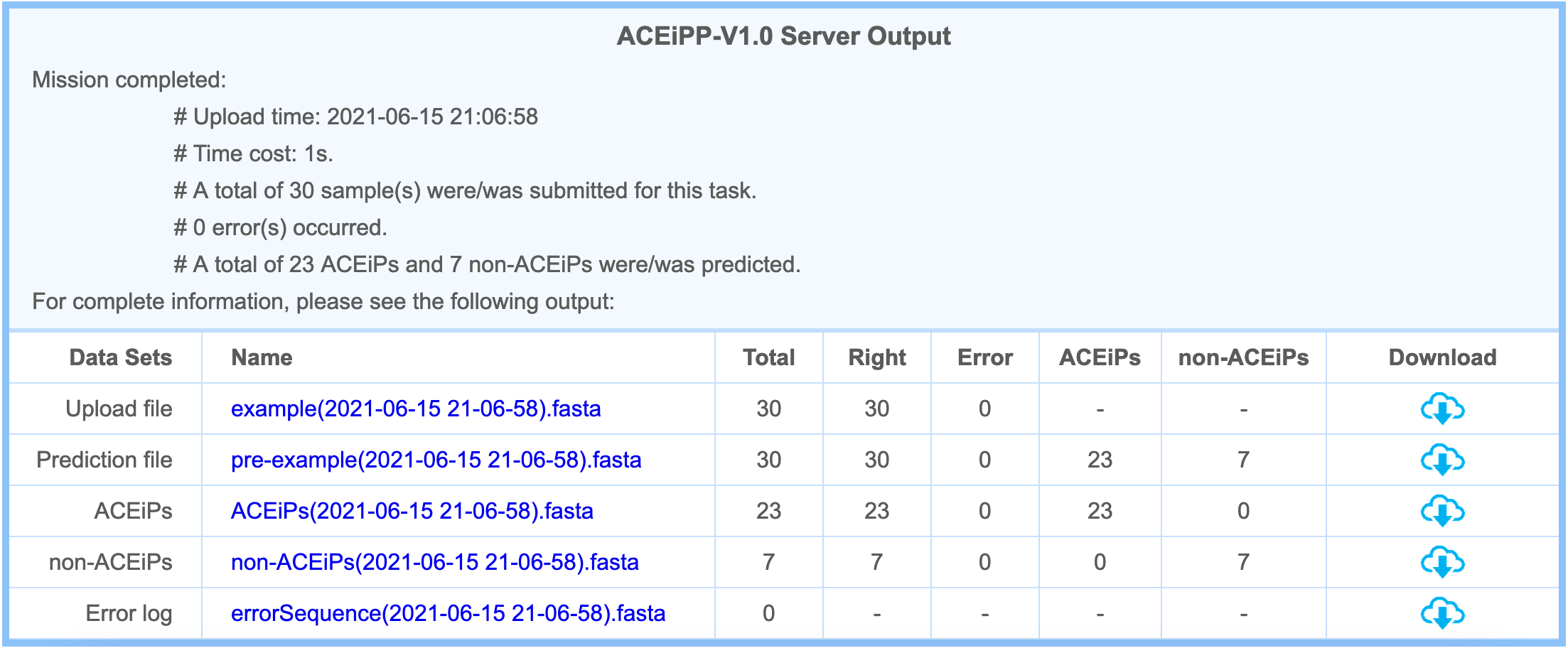Select the 'non-ACEiPs' row label in Data Sets
1568x648 pixels.
[111, 562]
